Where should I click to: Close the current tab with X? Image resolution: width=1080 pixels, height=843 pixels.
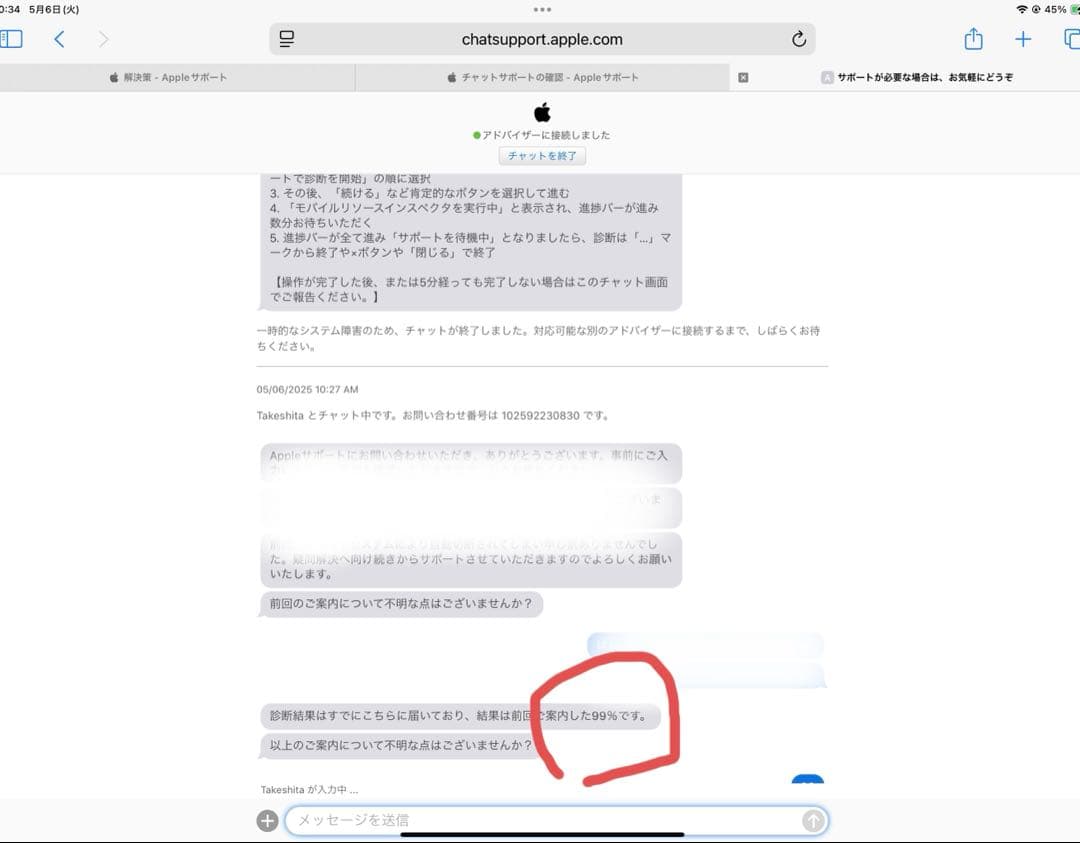click(x=743, y=77)
